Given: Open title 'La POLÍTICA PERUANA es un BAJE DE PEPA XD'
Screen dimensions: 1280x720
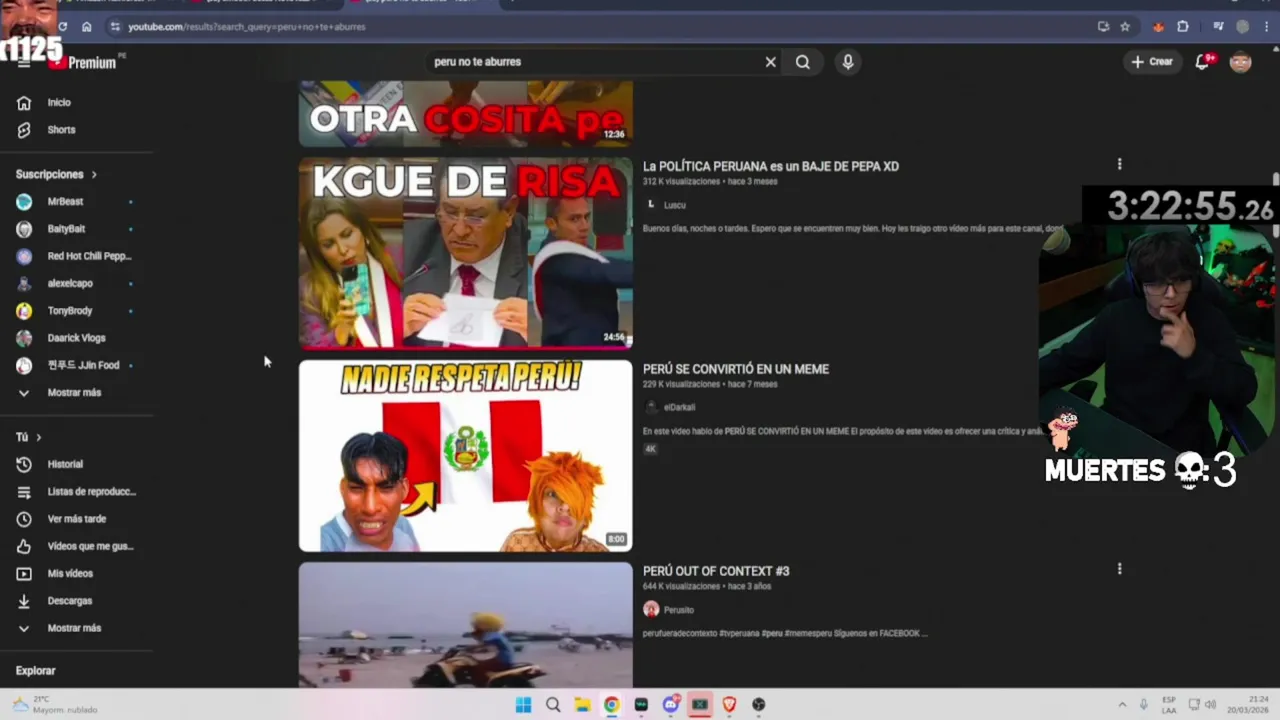Looking at the screenshot, I should point(770,166).
